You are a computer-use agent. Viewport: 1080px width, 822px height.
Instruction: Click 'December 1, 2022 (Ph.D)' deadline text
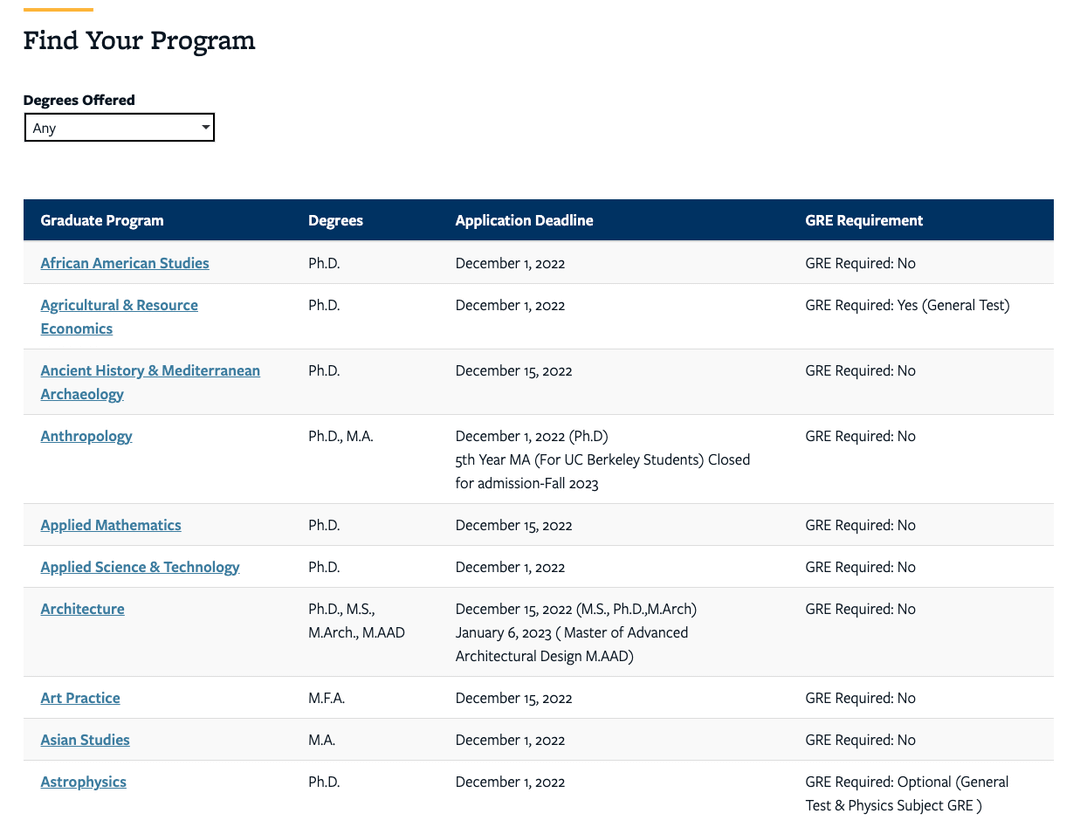coord(532,436)
